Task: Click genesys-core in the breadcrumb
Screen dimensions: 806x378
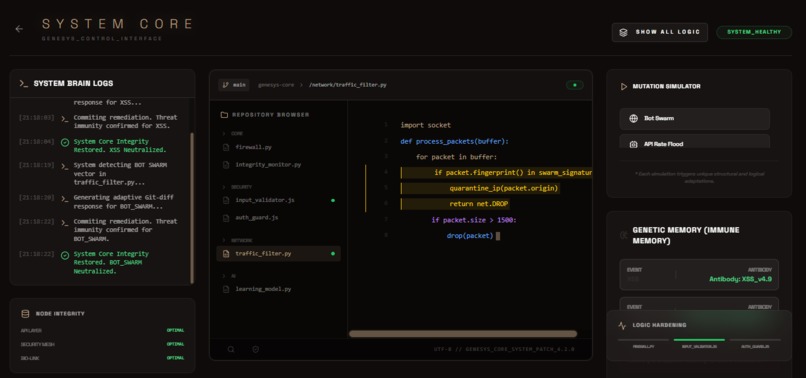Action: 276,85
